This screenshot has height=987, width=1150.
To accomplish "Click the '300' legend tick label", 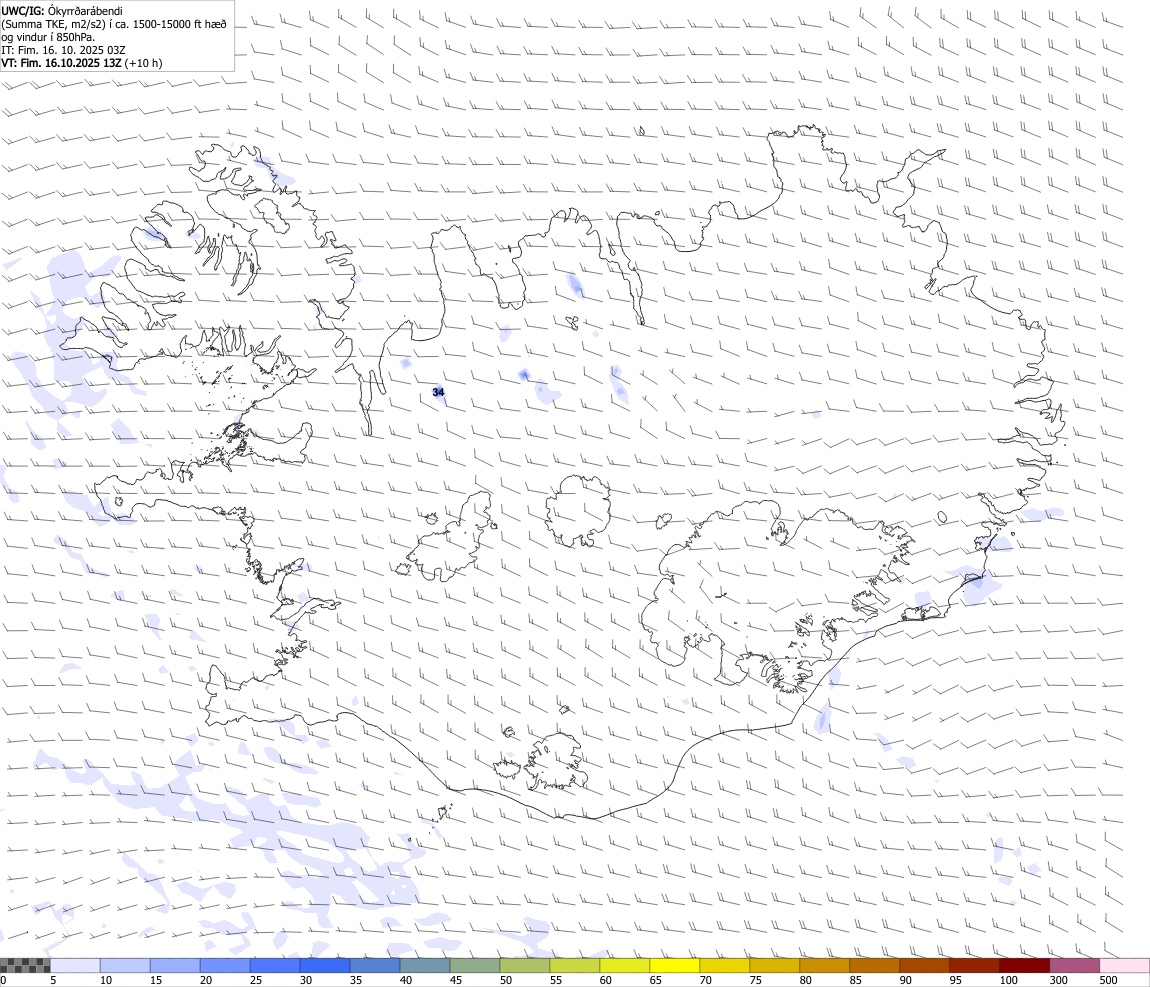I will (x=1058, y=980).
